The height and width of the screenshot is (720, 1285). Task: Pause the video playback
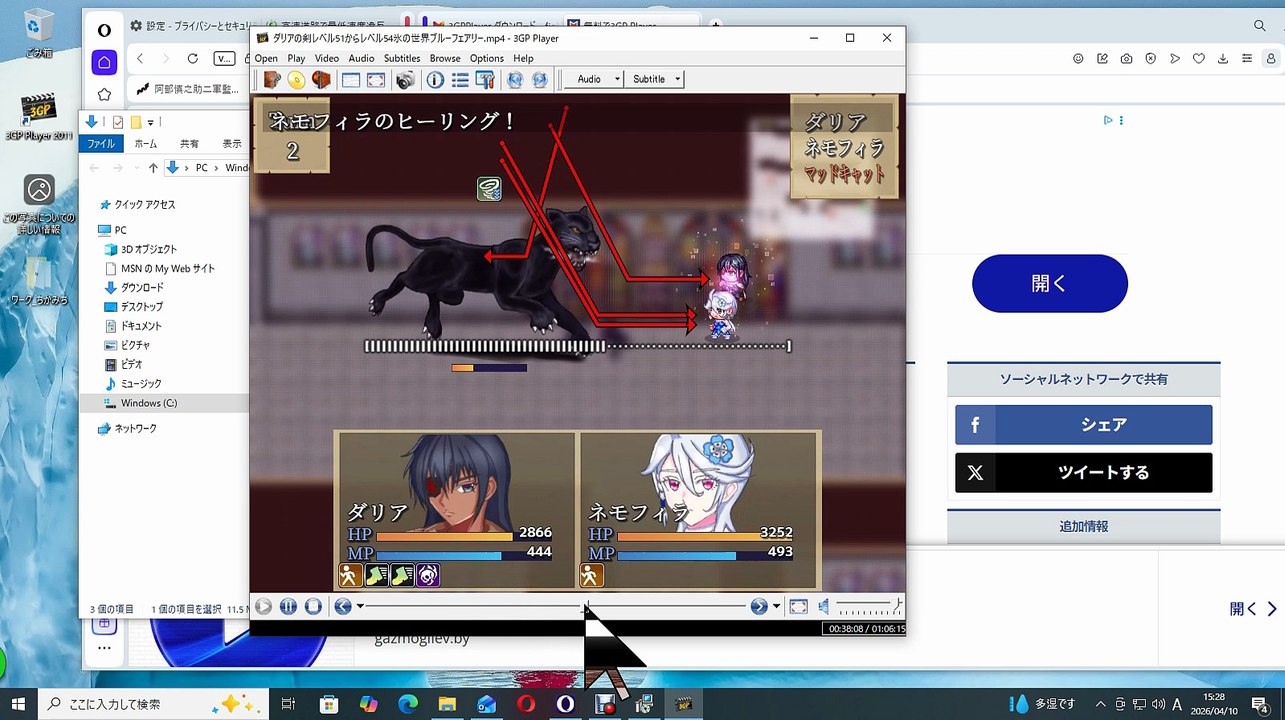[288, 606]
